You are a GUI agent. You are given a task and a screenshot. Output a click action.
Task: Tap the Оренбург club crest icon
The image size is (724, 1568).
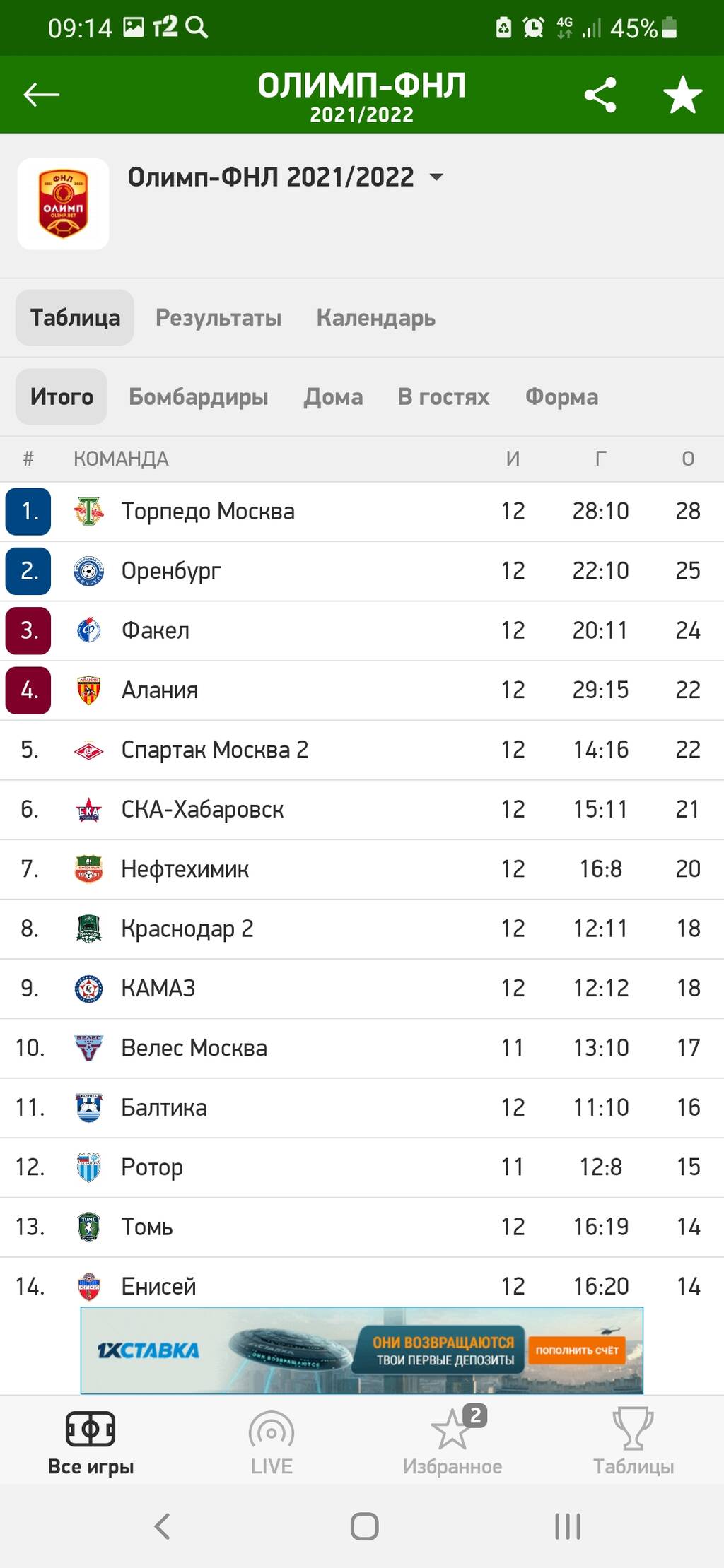pos(89,571)
